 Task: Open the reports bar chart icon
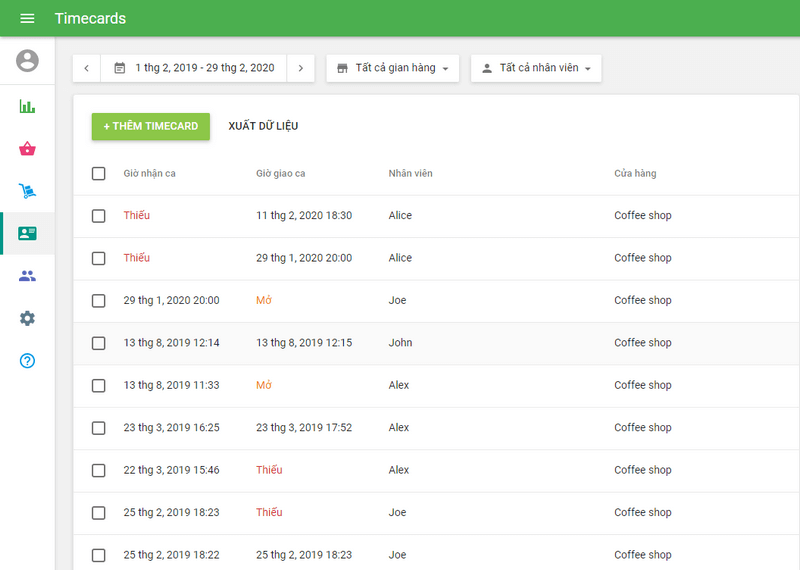27,106
